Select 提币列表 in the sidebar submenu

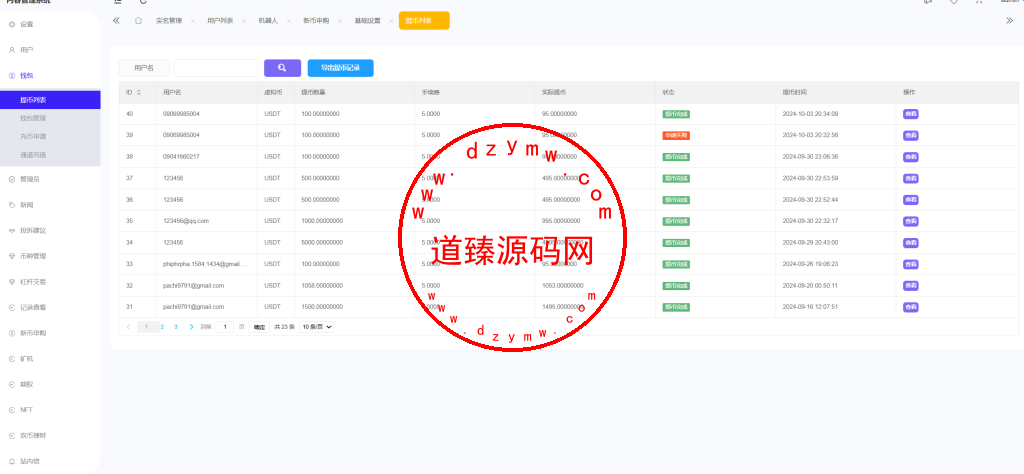pos(50,100)
